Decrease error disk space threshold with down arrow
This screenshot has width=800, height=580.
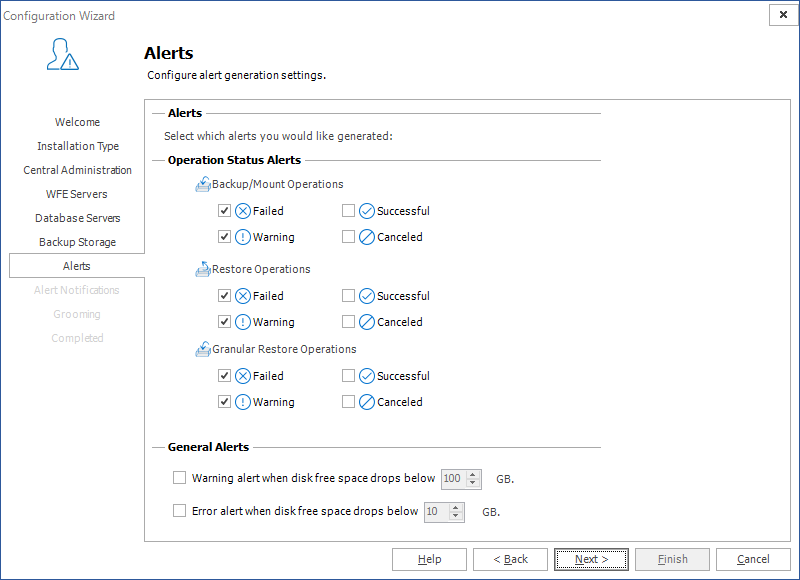(456, 516)
